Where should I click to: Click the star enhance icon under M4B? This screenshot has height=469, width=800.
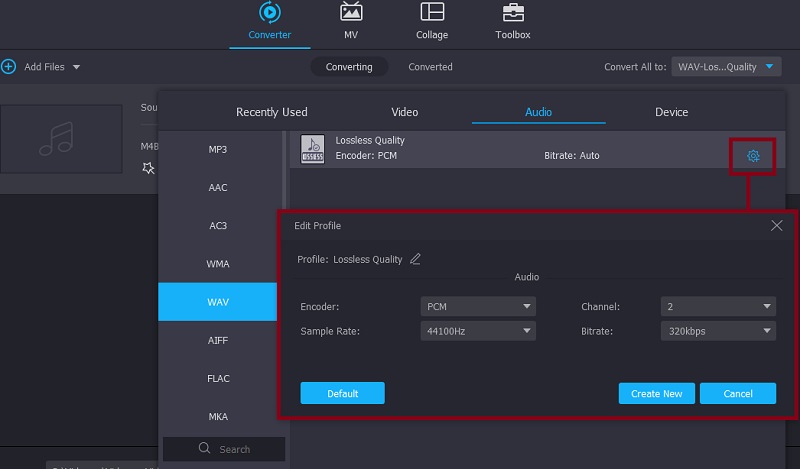(148, 168)
